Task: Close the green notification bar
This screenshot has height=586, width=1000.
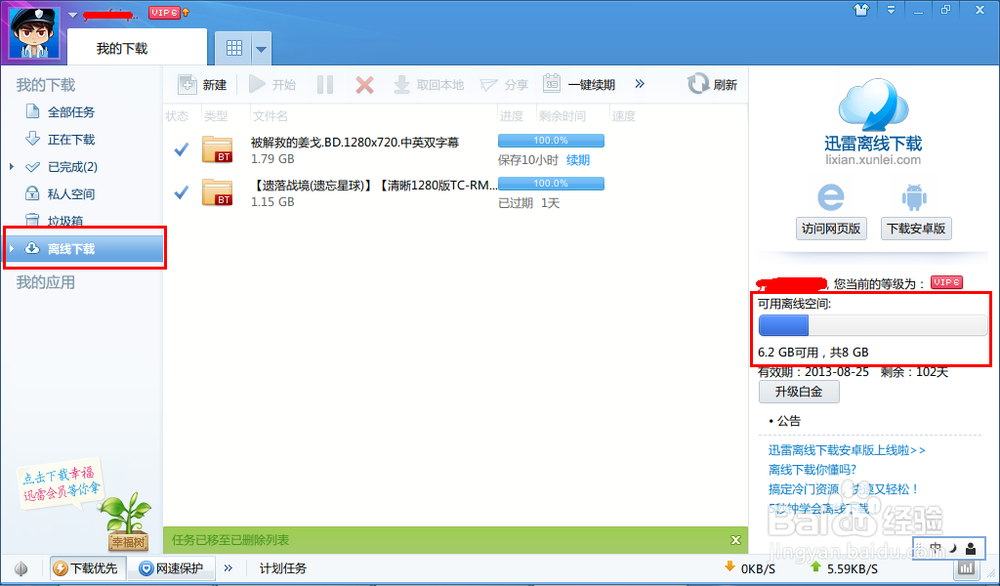Action: (735, 540)
